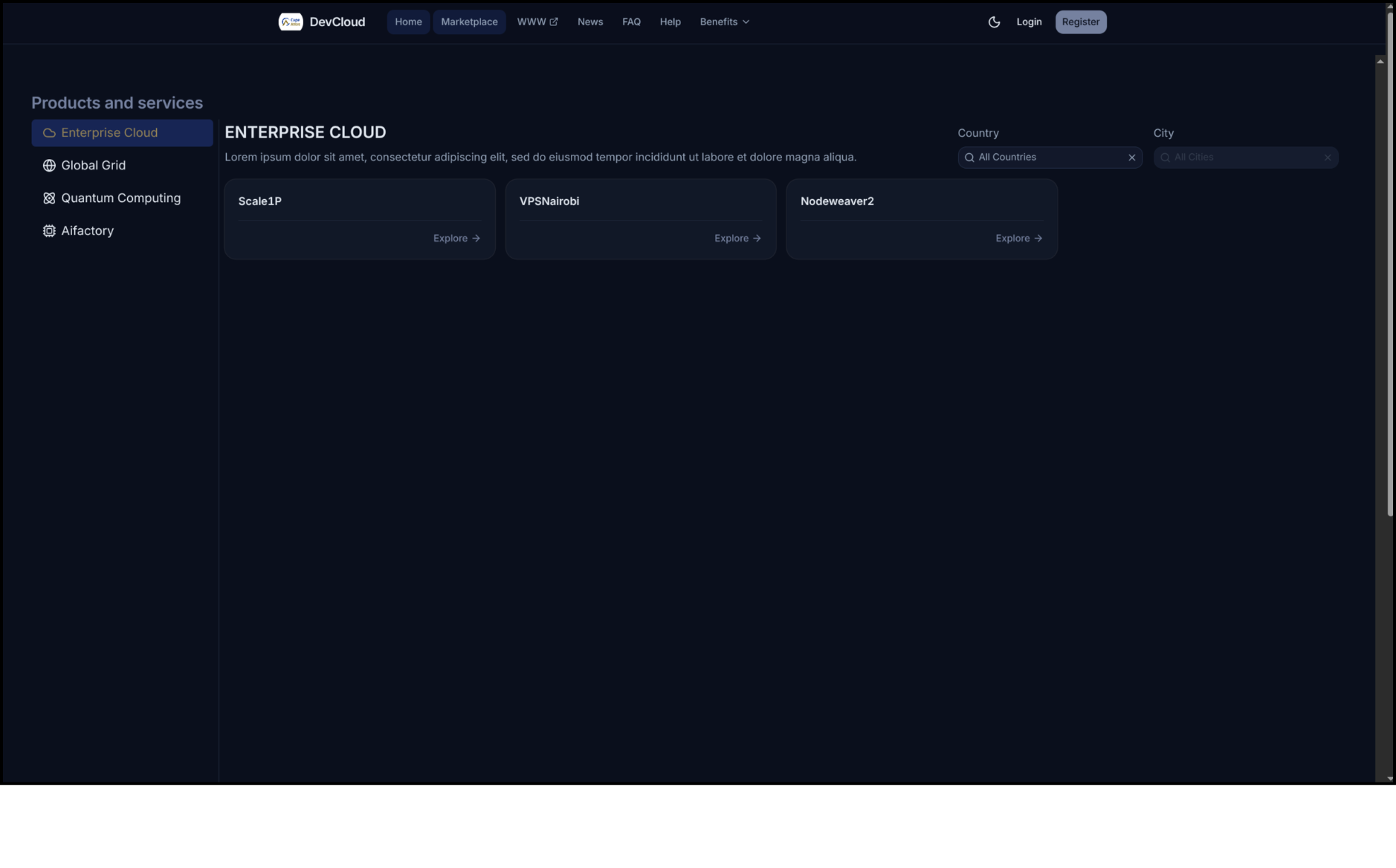Image resolution: width=1396 pixels, height=868 pixels.
Task: Select Enterprise Cloud in sidebar
Action: point(122,133)
